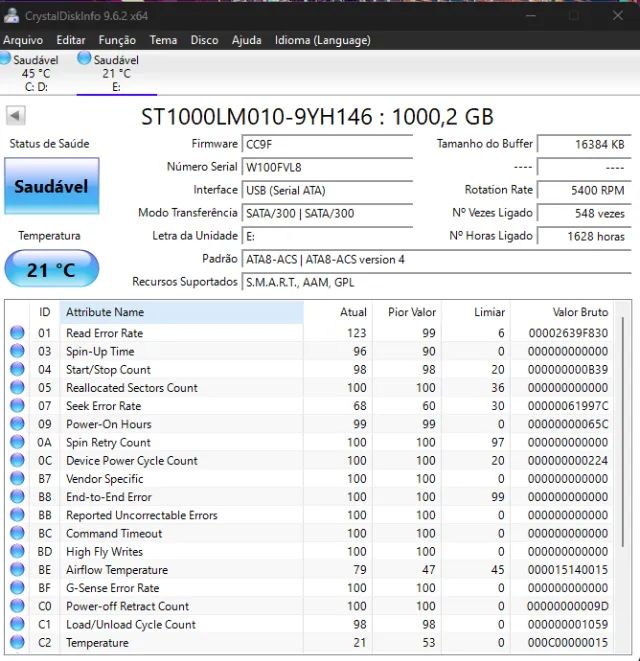
Task: Click status orb for Command Timeout
Action: click(x=17, y=533)
